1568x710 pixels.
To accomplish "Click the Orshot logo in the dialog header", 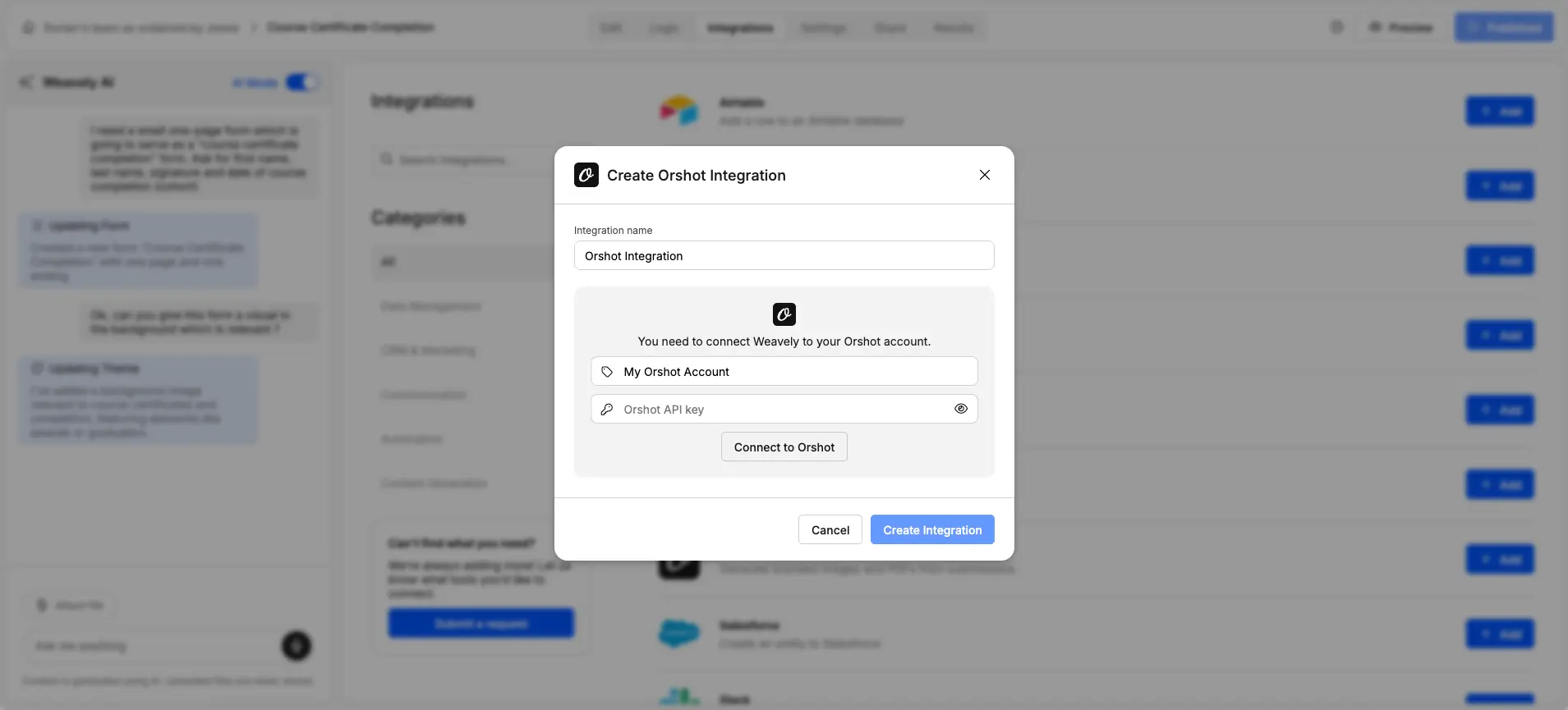I will point(586,175).
